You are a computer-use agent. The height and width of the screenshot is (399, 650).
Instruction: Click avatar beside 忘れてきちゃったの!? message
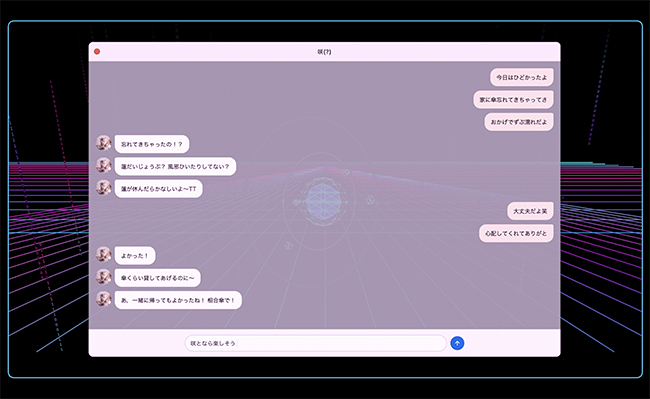point(104,144)
